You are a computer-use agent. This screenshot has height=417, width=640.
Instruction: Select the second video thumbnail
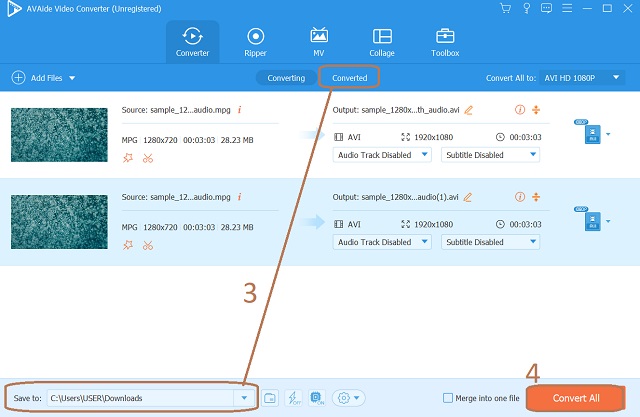[x=59, y=222]
